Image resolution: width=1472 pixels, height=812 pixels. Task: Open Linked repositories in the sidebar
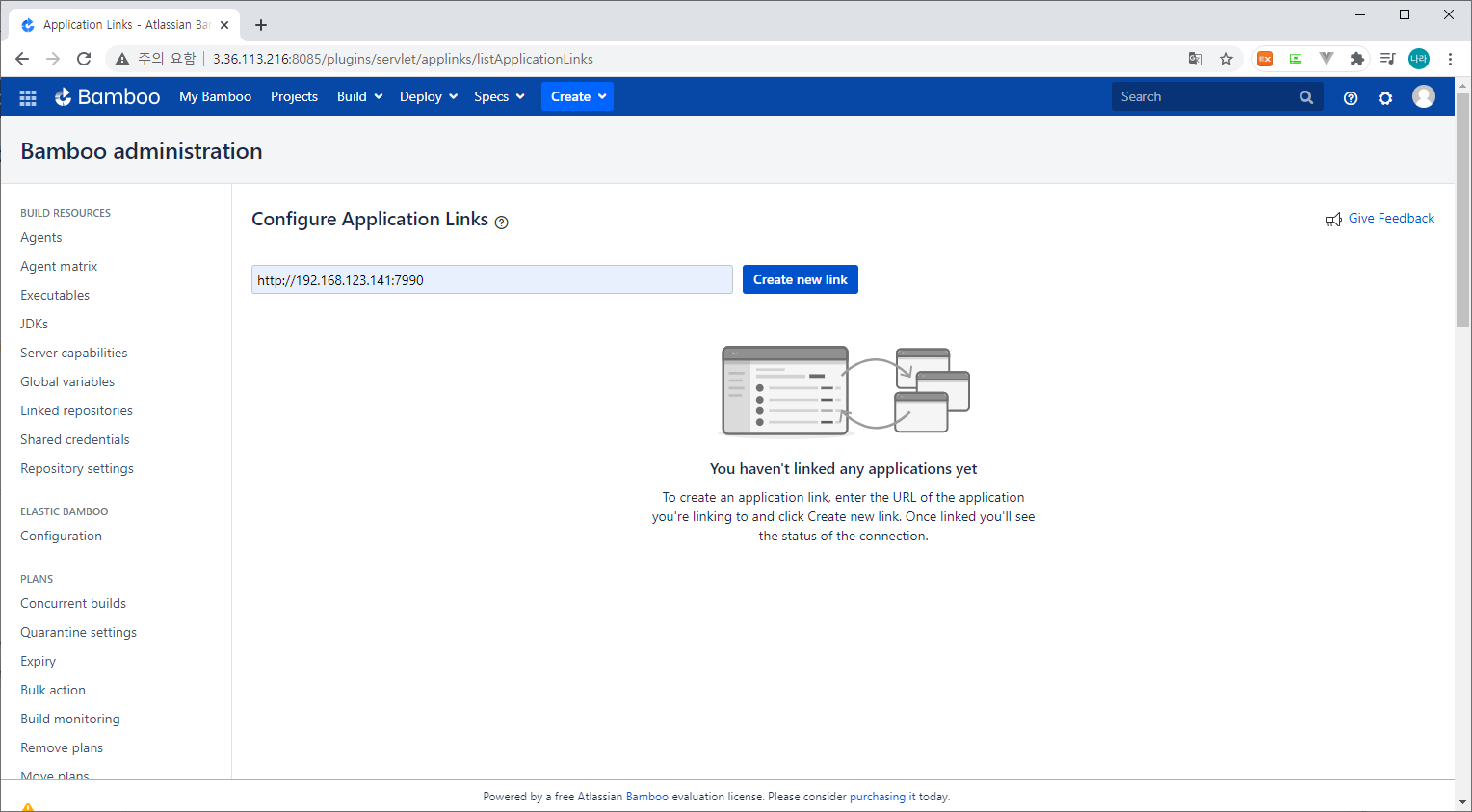pos(76,410)
